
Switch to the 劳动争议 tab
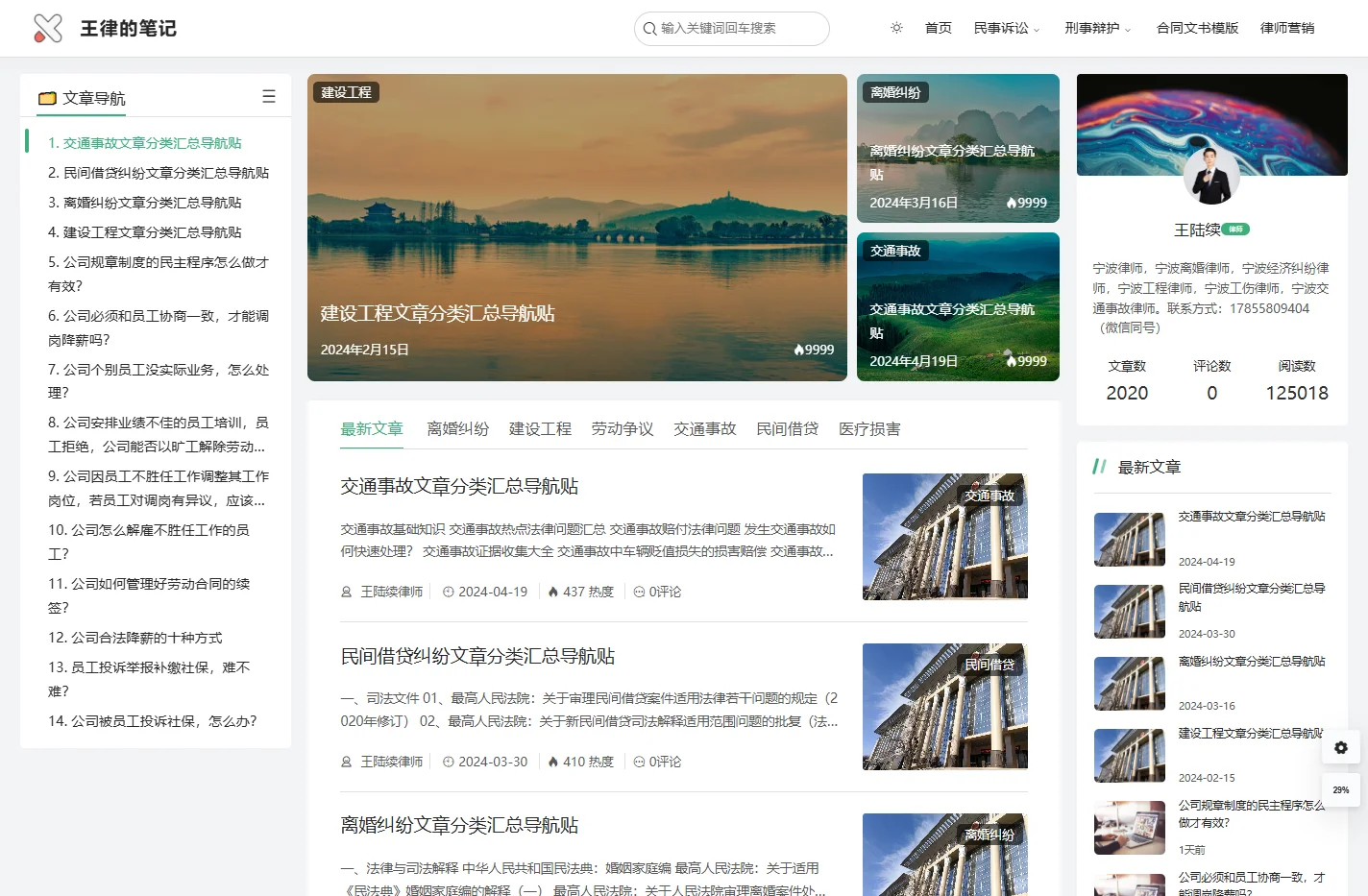623,429
